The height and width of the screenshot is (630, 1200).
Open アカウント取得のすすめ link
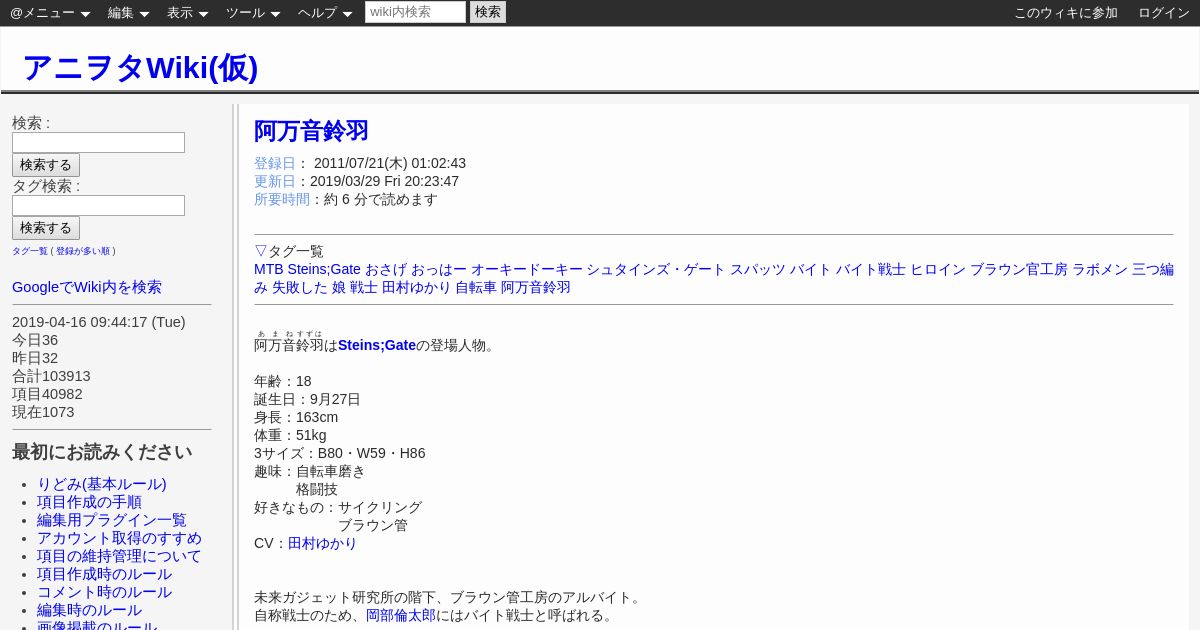(x=119, y=538)
